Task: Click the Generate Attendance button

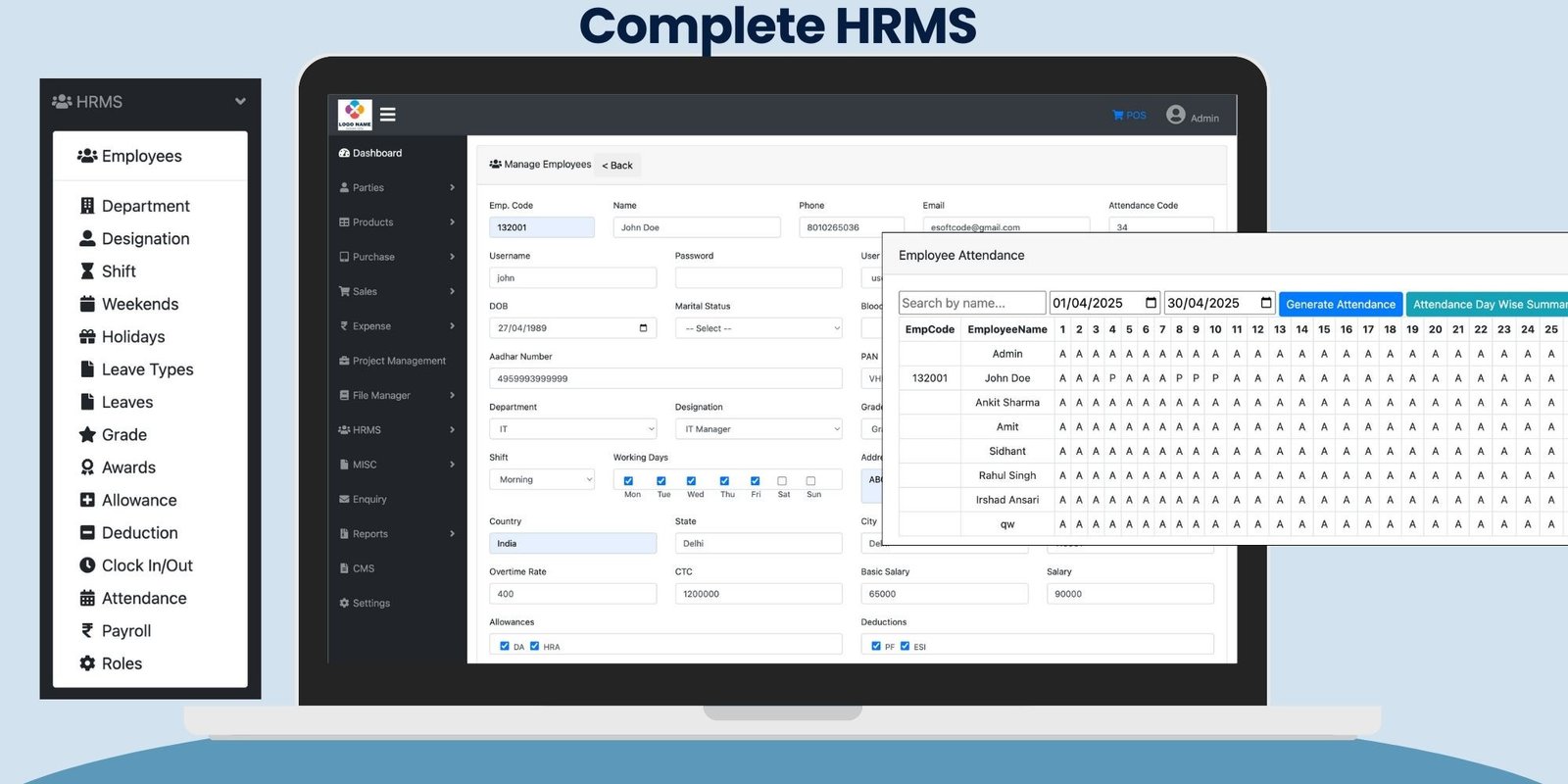Action: pyautogui.click(x=1340, y=304)
